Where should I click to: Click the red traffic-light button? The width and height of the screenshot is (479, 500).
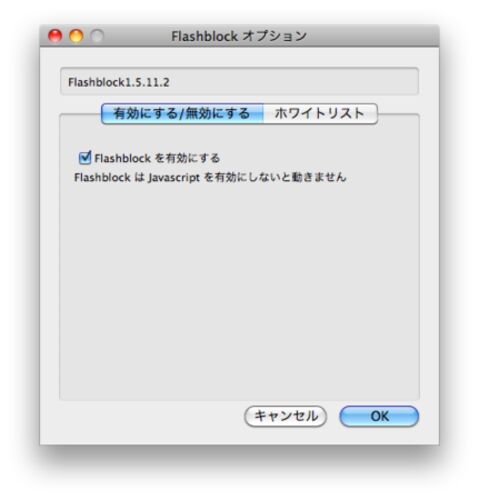[55, 36]
